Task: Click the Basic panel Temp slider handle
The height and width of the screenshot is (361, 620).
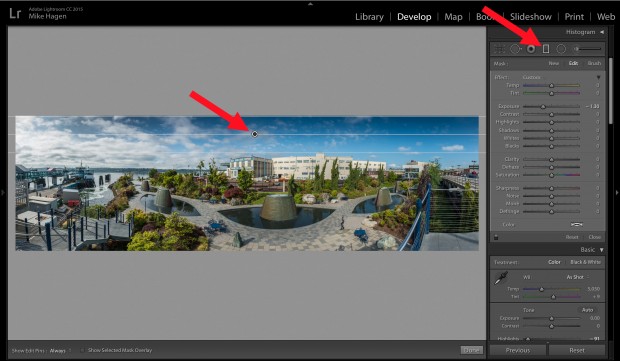Action: tap(542, 289)
